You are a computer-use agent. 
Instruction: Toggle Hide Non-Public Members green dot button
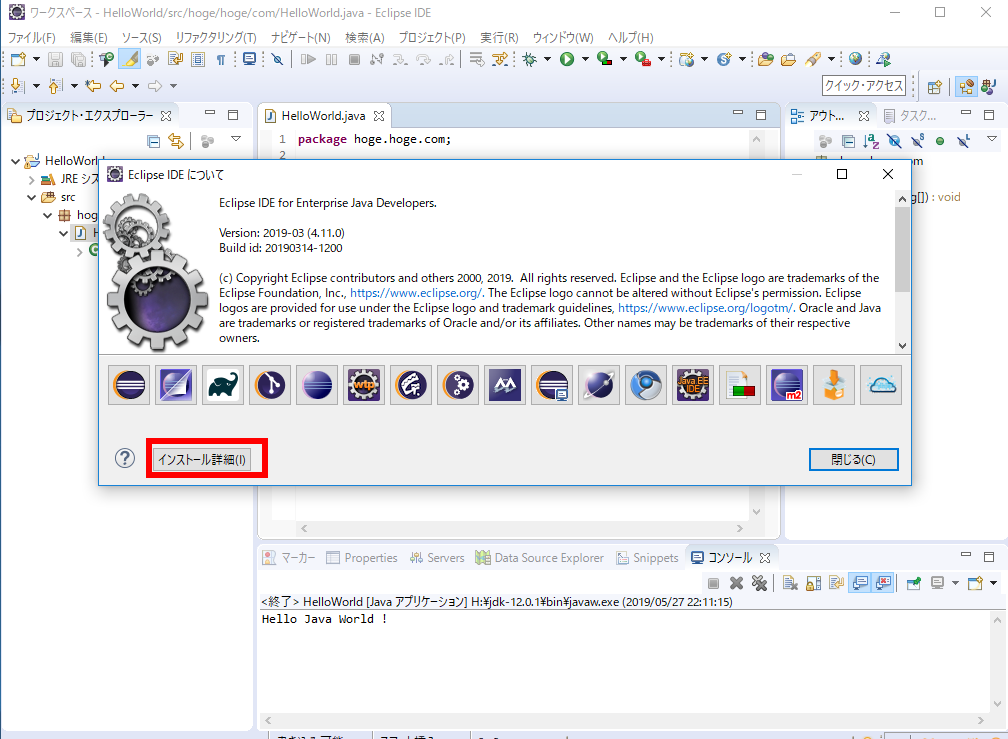pyautogui.click(x=940, y=141)
